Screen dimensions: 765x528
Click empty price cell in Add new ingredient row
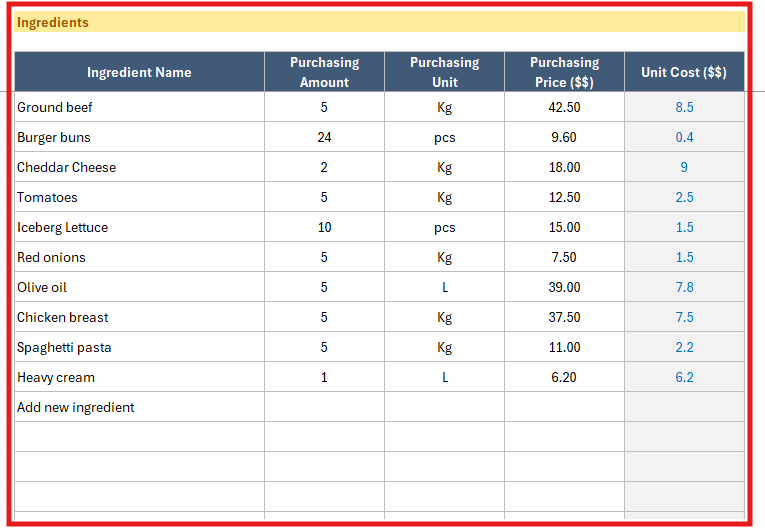[564, 407]
